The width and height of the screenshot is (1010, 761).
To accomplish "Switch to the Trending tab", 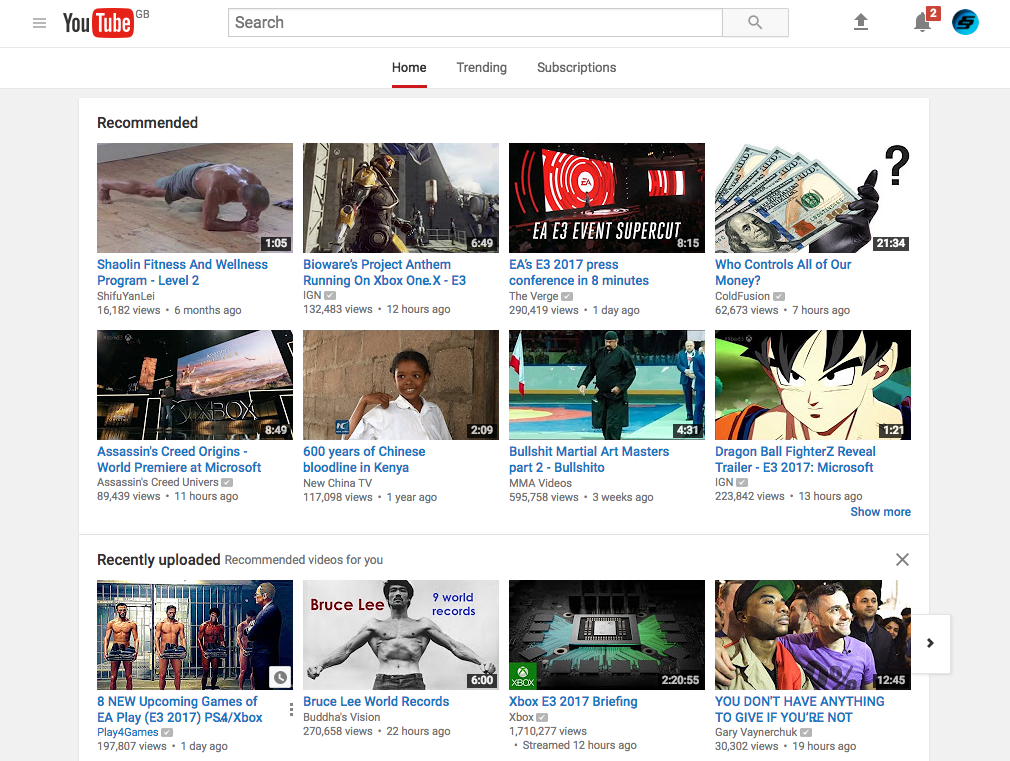I will (x=482, y=68).
